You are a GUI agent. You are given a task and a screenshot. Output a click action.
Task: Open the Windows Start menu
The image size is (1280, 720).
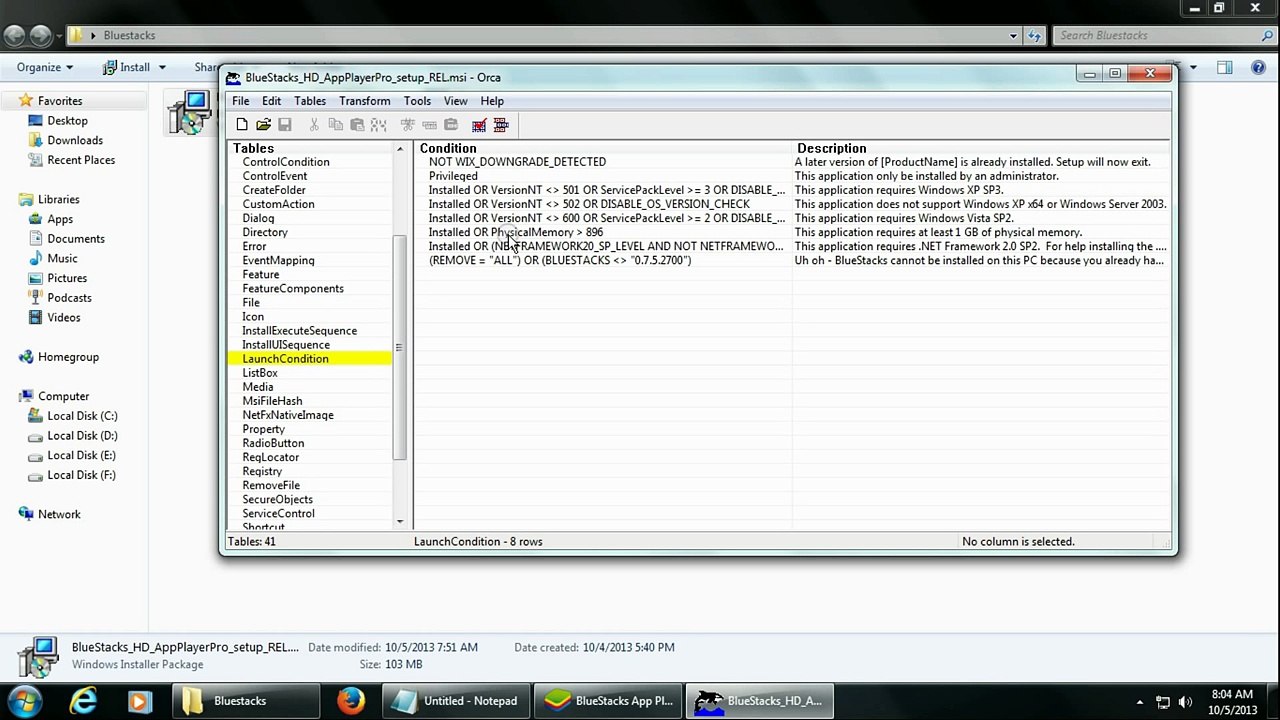24,700
